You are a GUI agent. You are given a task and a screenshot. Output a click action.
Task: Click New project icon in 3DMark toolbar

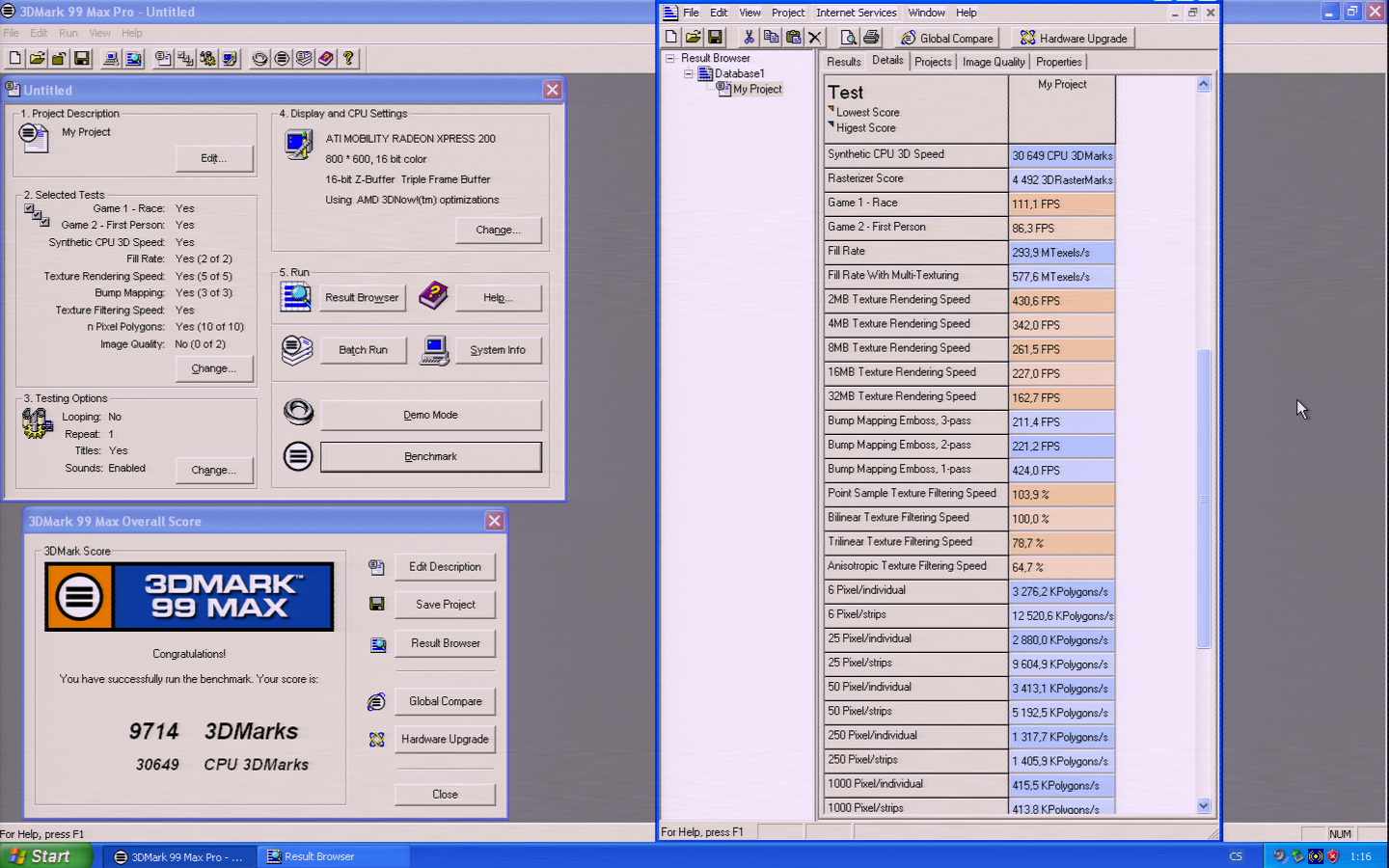[x=15, y=58]
